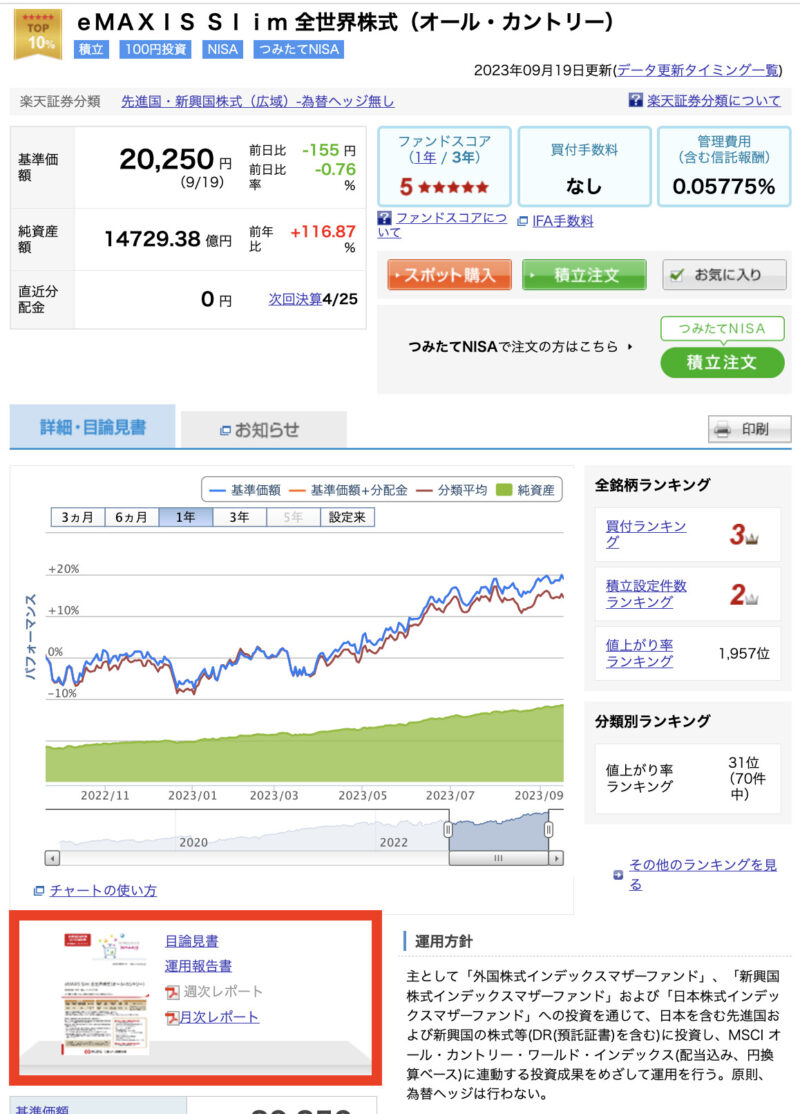This screenshot has height=1114, width=800.
Task: Open the 値上がり率ランキング link in 全銘柄ランキング
Action: pyautogui.click(x=639, y=653)
